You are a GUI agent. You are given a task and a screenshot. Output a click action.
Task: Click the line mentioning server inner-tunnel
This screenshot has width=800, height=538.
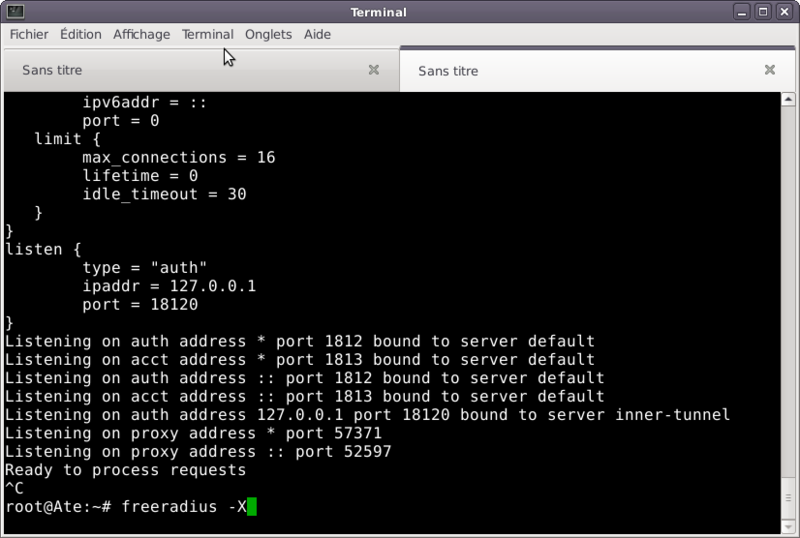point(367,415)
